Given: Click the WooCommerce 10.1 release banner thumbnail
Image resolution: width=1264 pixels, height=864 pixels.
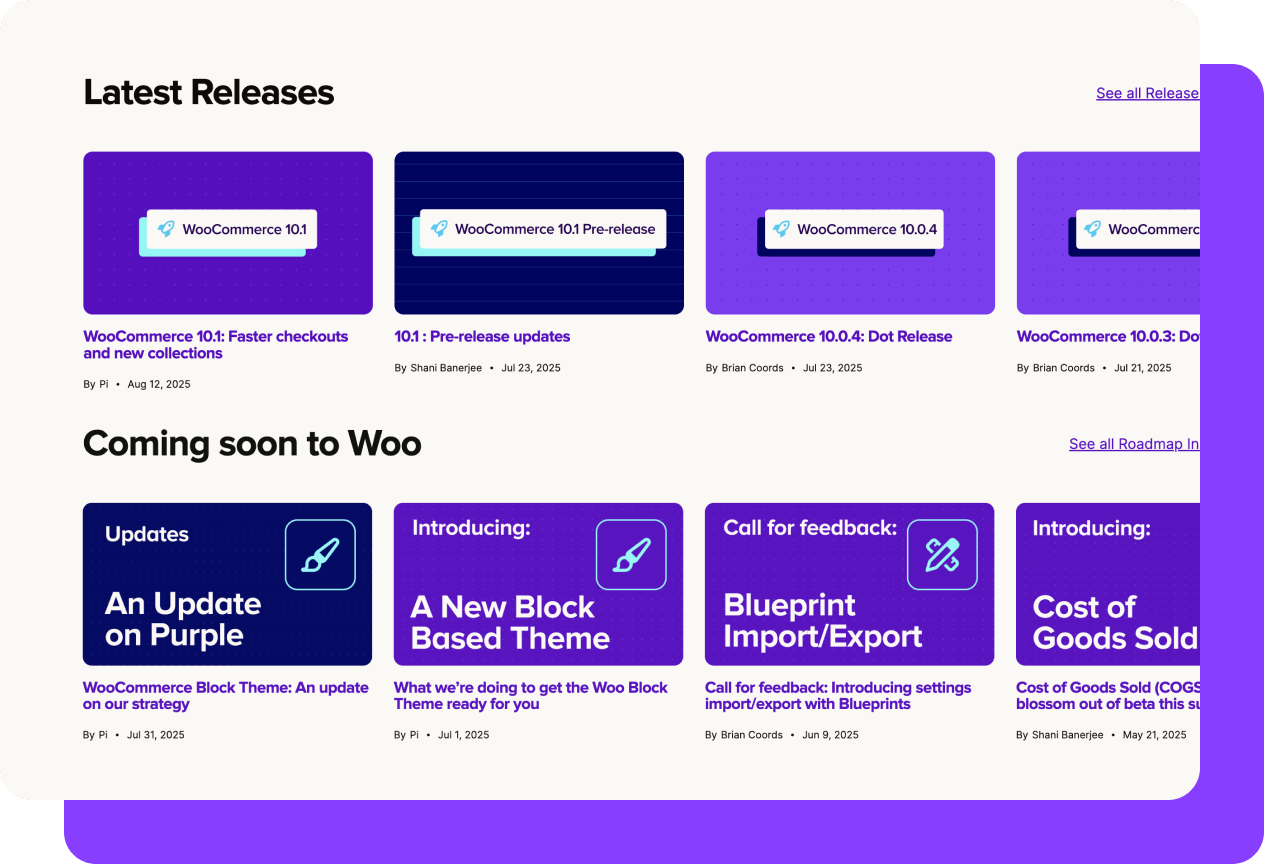Looking at the screenshot, I should (x=227, y=232).
